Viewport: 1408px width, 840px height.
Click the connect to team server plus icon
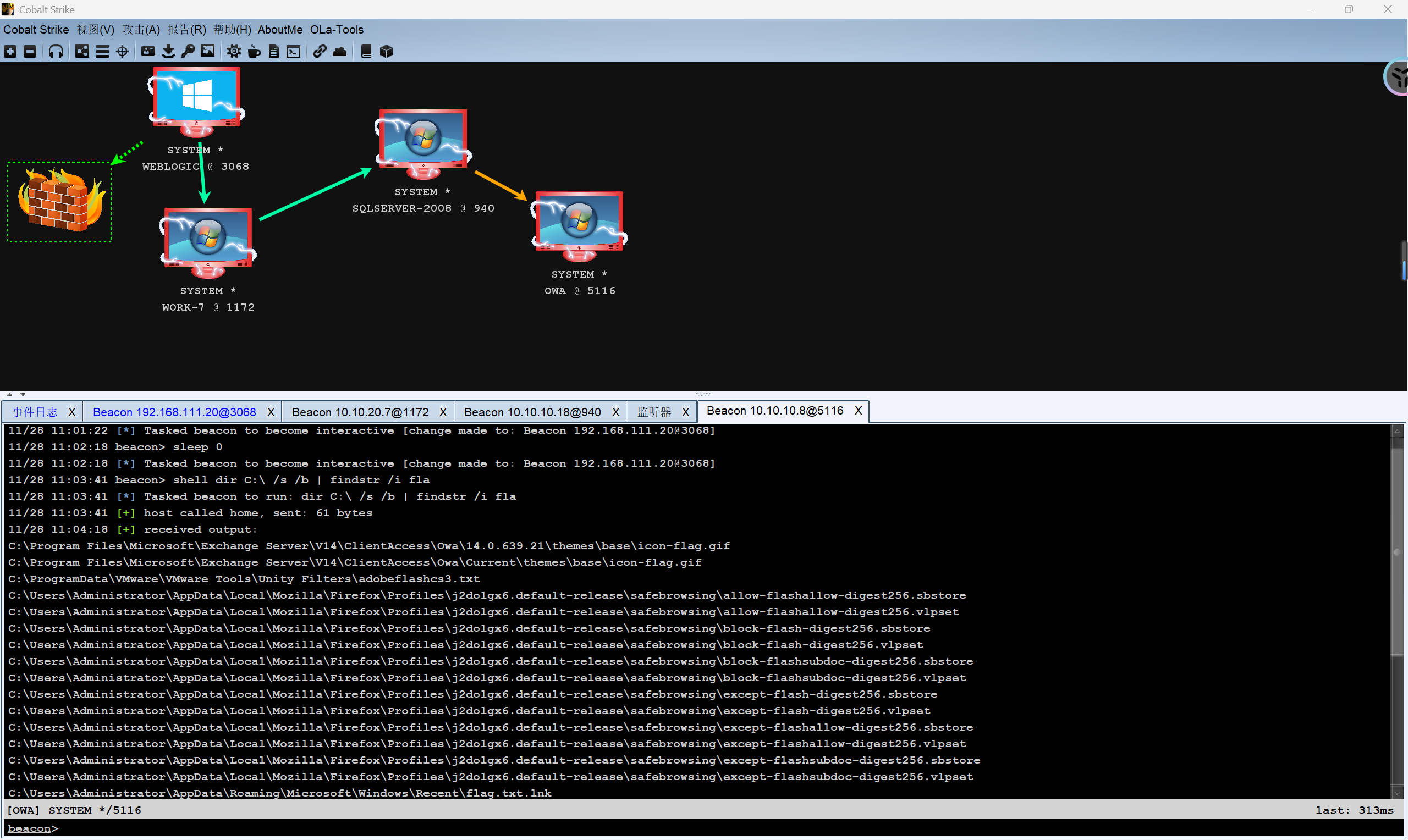pyautogui.click(x=10, y=52)
